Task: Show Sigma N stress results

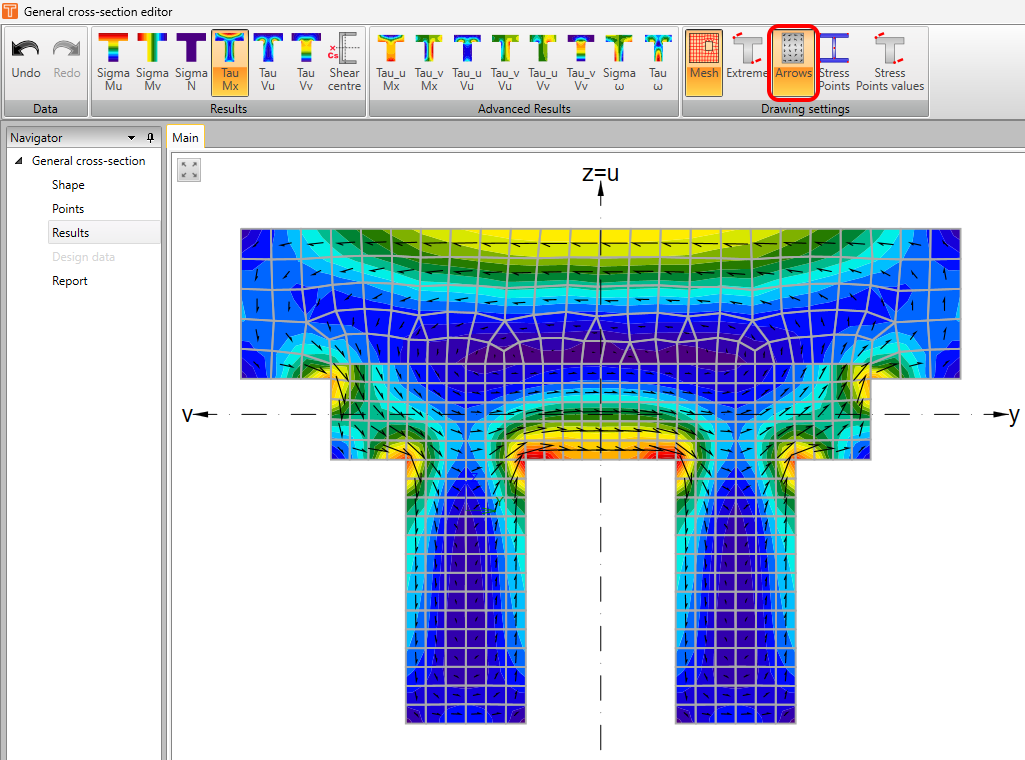Action: coord(191,61)
